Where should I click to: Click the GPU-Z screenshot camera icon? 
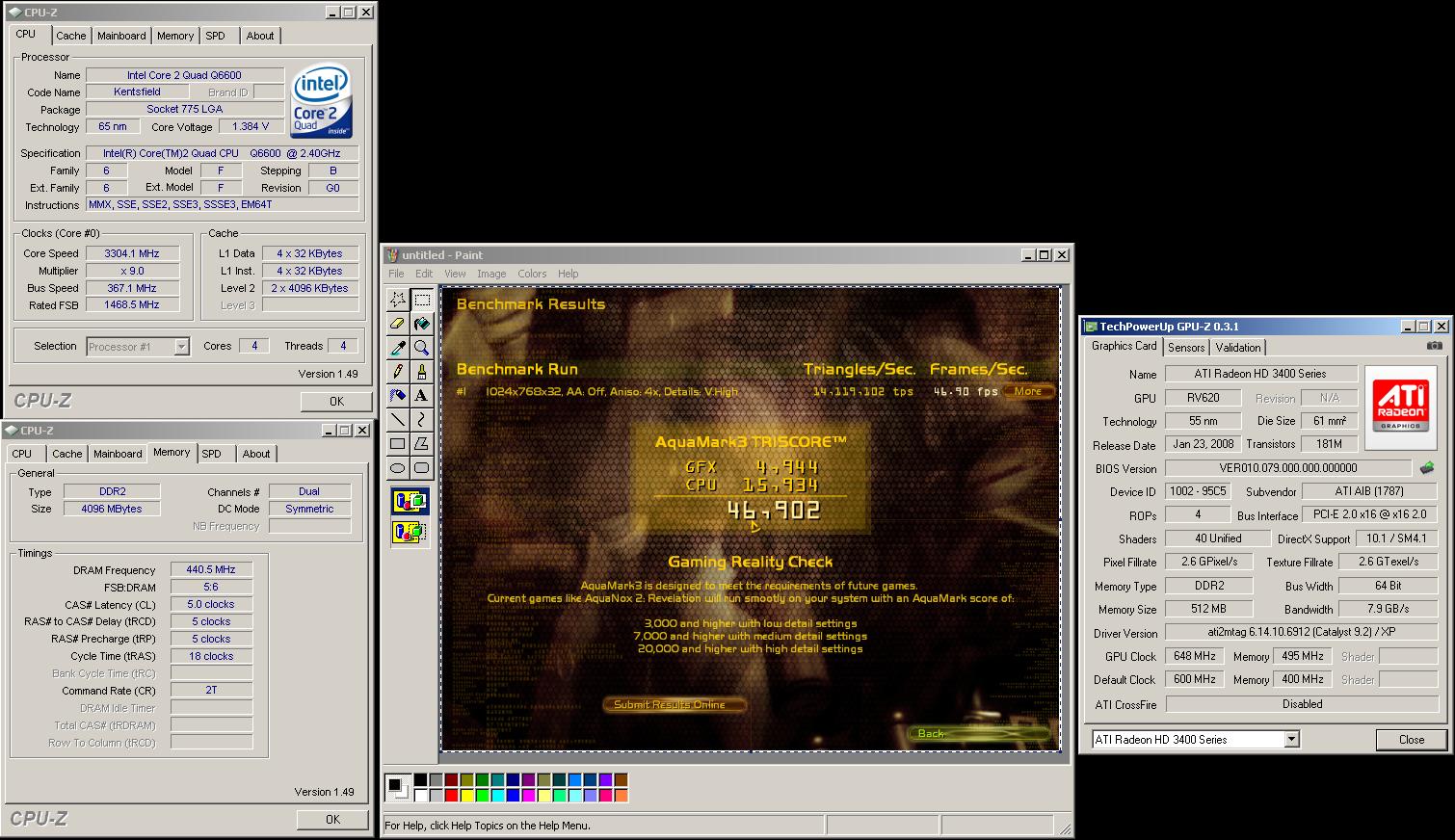click(1435, 346)
